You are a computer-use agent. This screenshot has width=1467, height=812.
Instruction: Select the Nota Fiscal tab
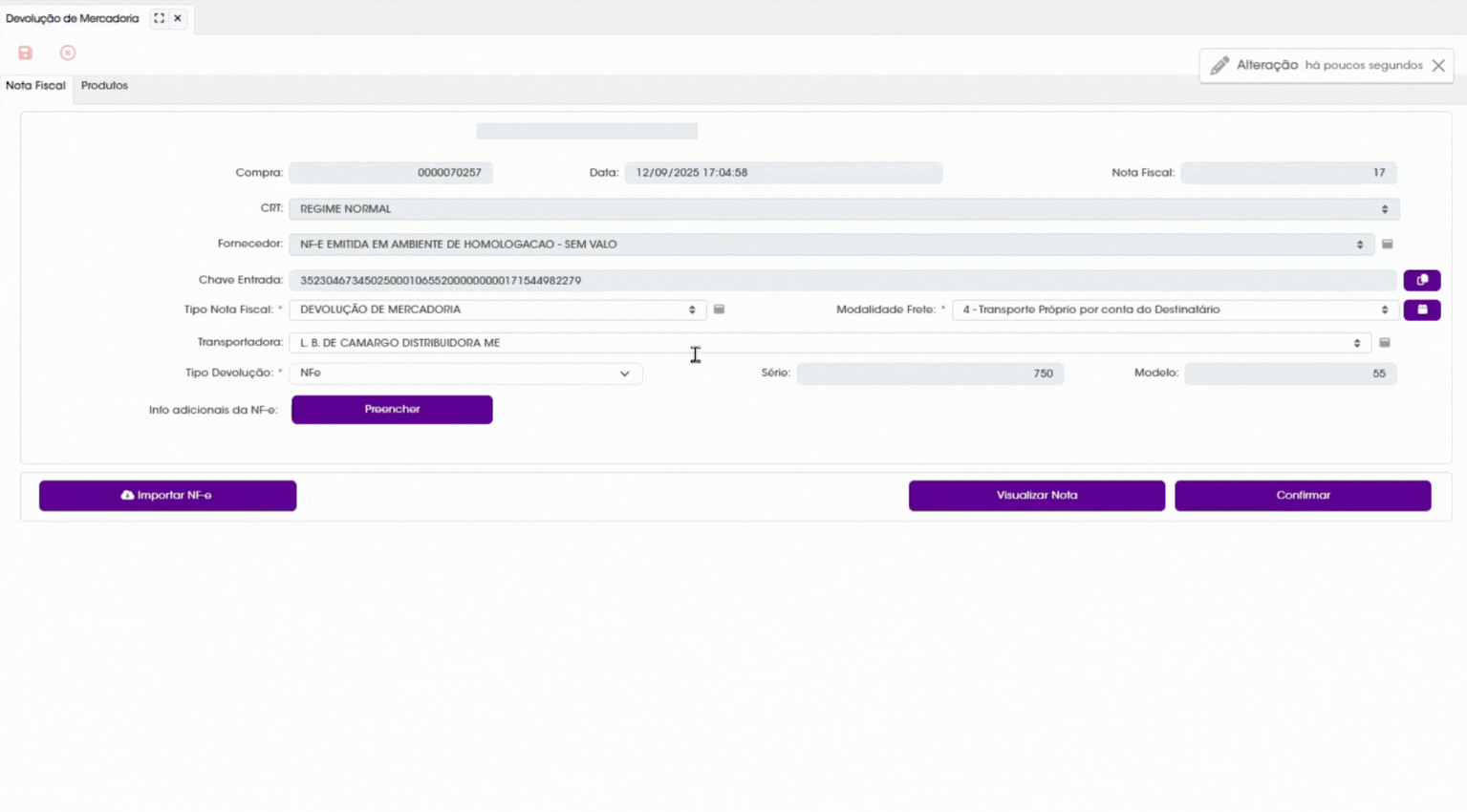pyautogui.click(x=35, y=86)
